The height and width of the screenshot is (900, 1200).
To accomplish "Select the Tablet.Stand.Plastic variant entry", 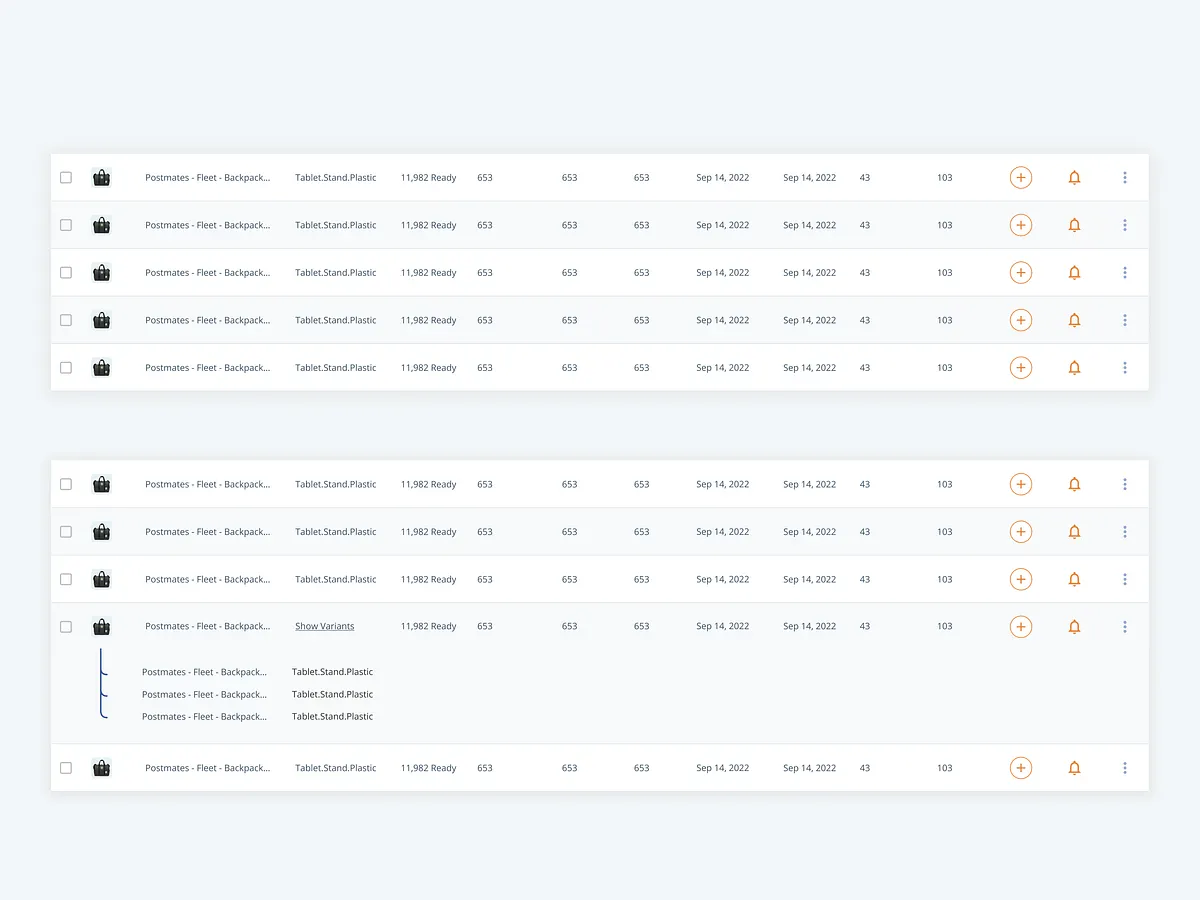I will [331, 671].
